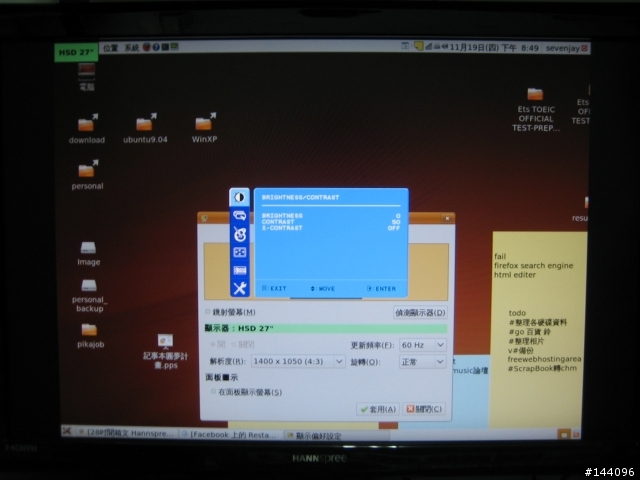
Task: Switch to the 顯示偏好設定 taskbar window
Action: [x=336, y=436]
